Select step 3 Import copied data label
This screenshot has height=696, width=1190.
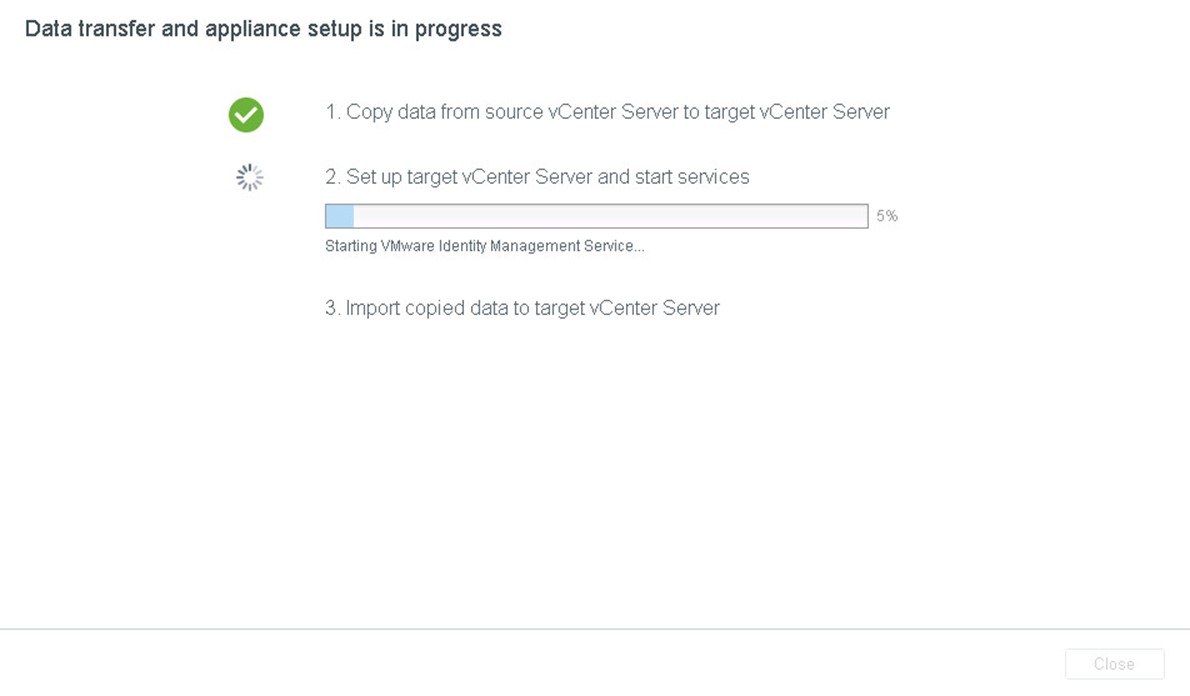(x=522, y=308)
